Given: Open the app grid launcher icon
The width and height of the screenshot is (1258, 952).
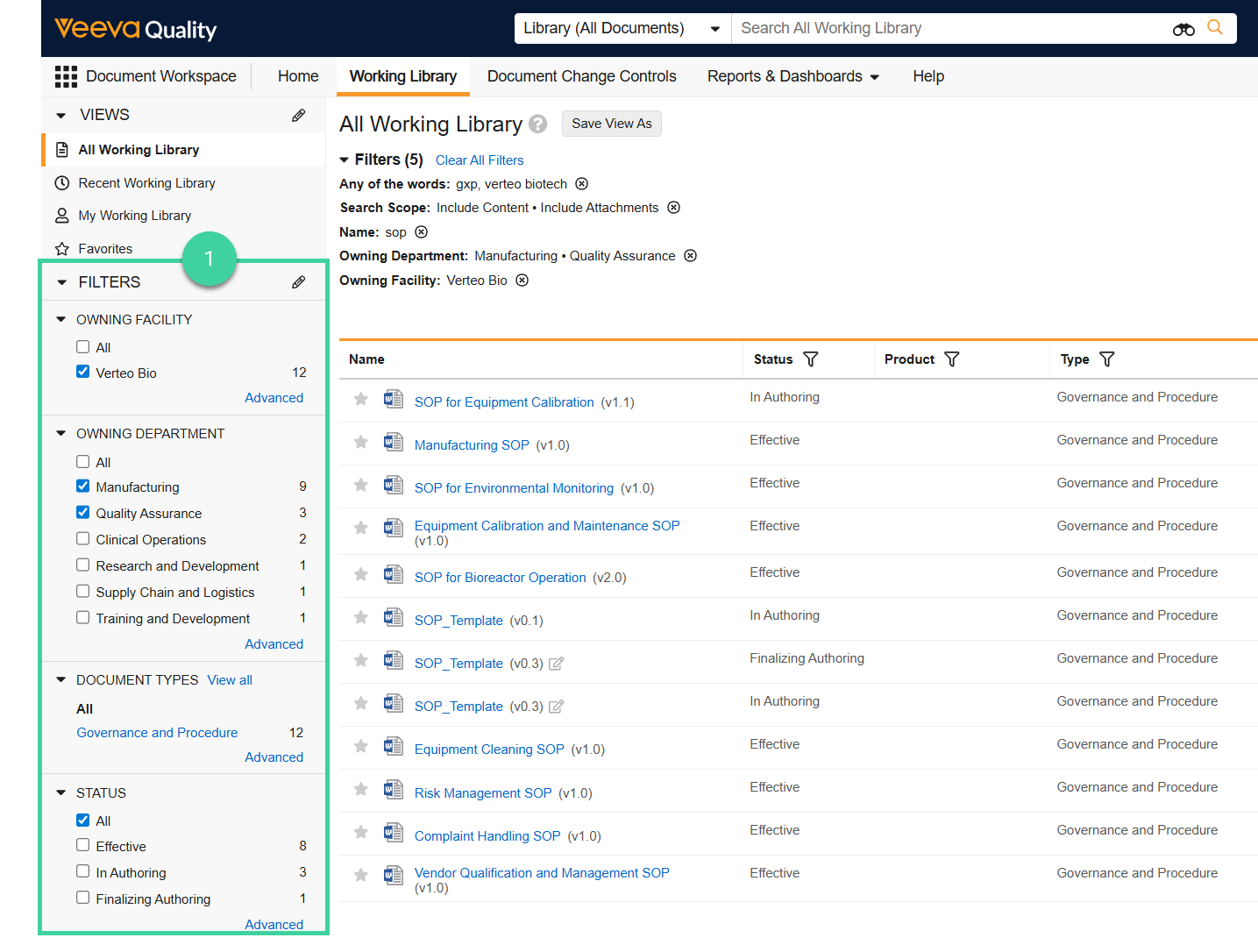Looking at the screenshot, I should click(66, 76).
